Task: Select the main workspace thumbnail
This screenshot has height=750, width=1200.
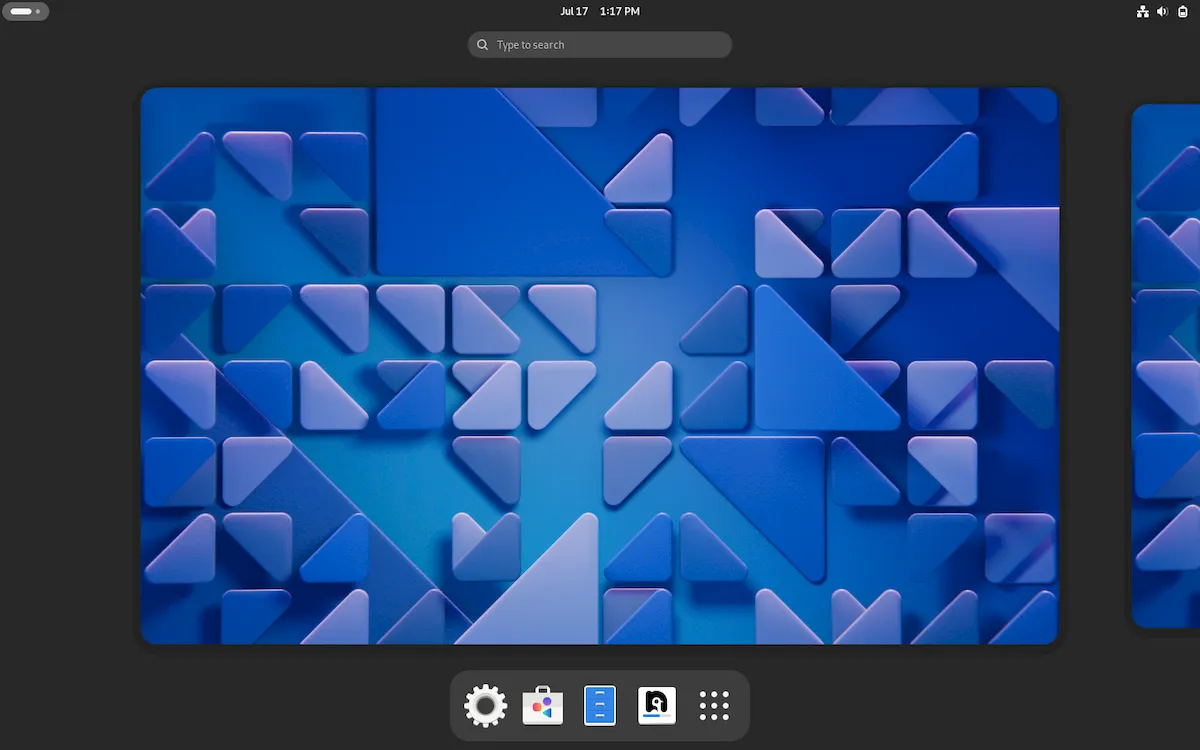Action: pos(599,366)
